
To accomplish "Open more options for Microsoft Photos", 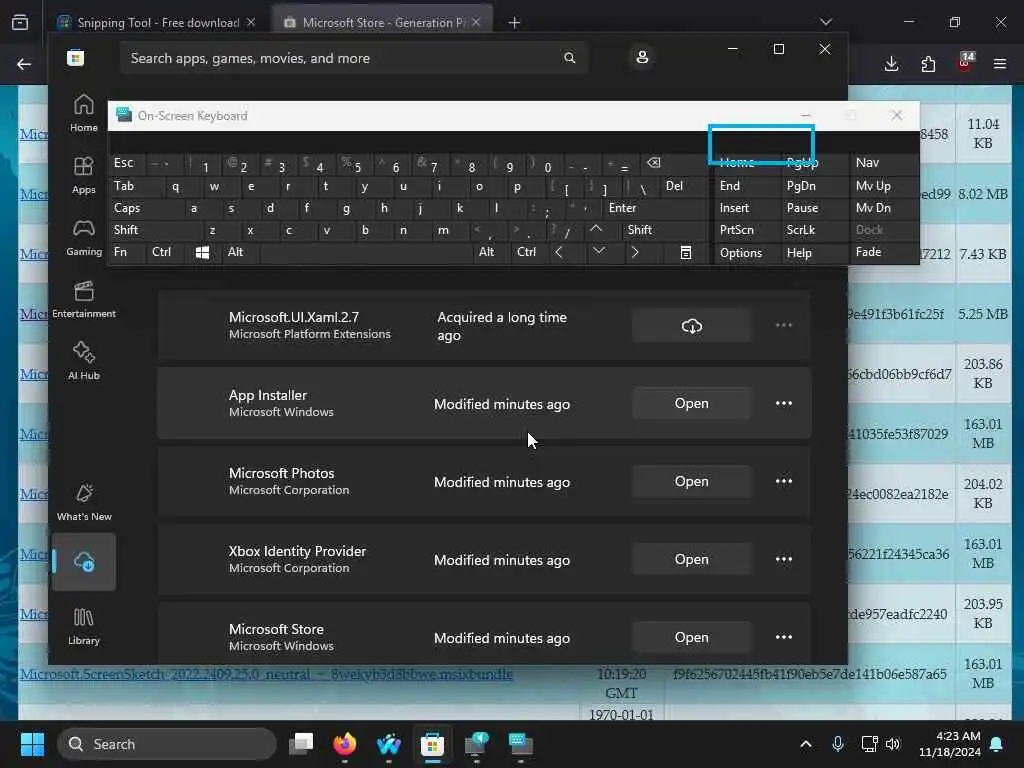I will 784,481.
